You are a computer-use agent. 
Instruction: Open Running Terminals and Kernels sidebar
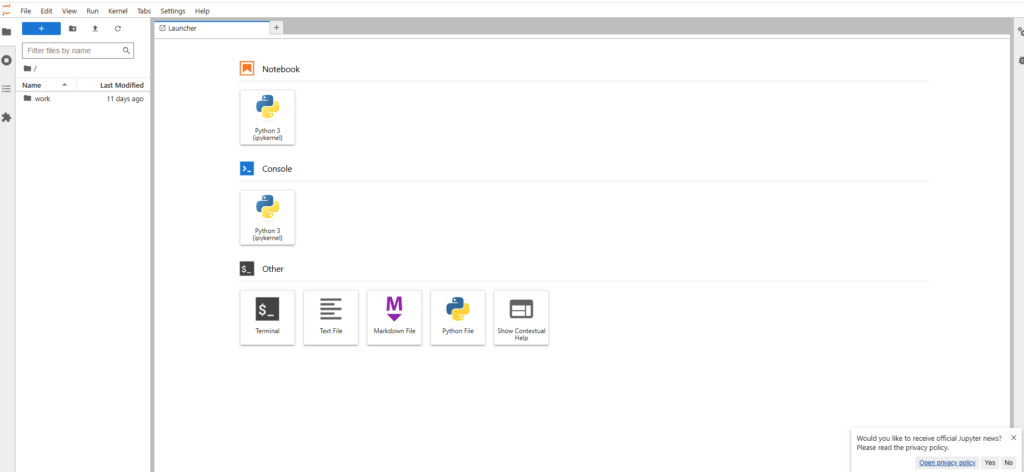tap(7, 60)
